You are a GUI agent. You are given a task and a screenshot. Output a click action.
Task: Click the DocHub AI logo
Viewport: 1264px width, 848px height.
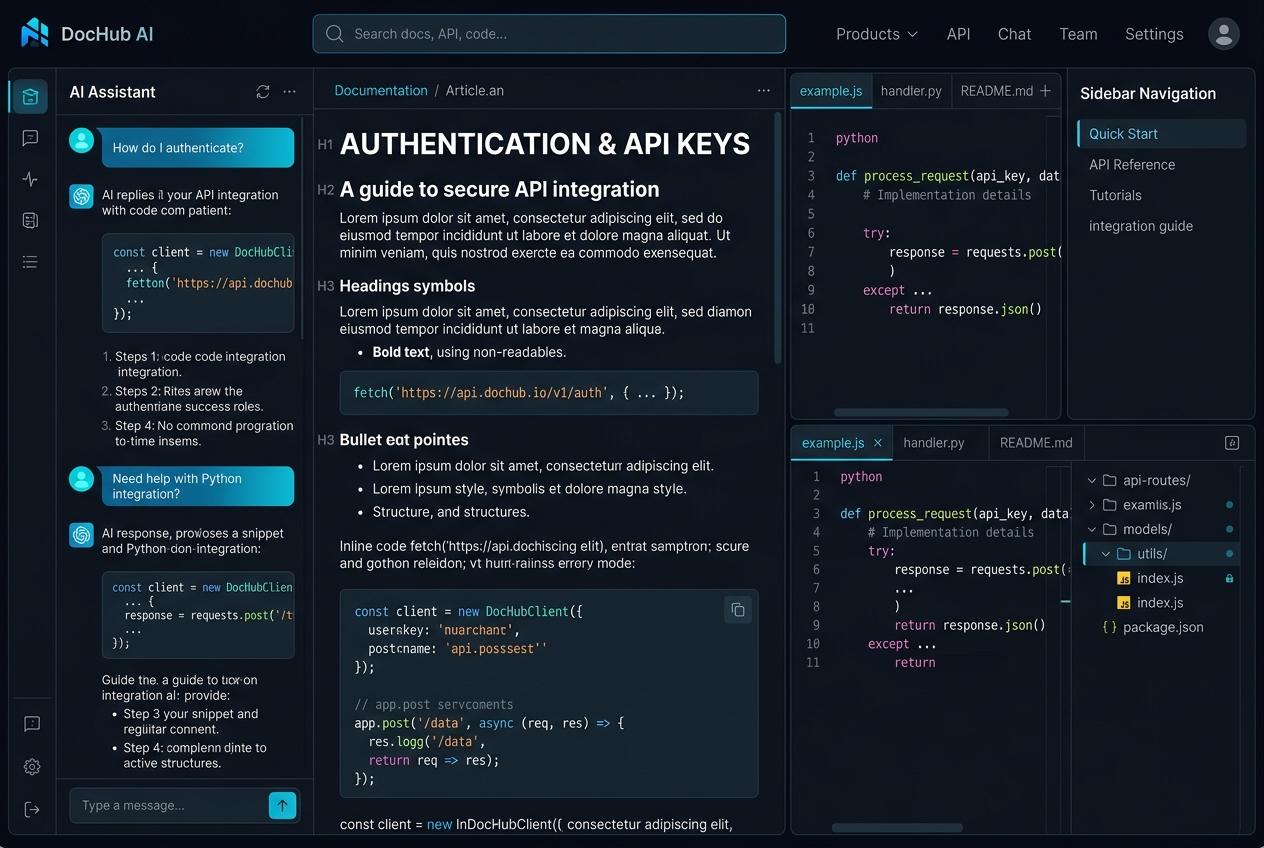pyautogui.click(x=87, y=33)
